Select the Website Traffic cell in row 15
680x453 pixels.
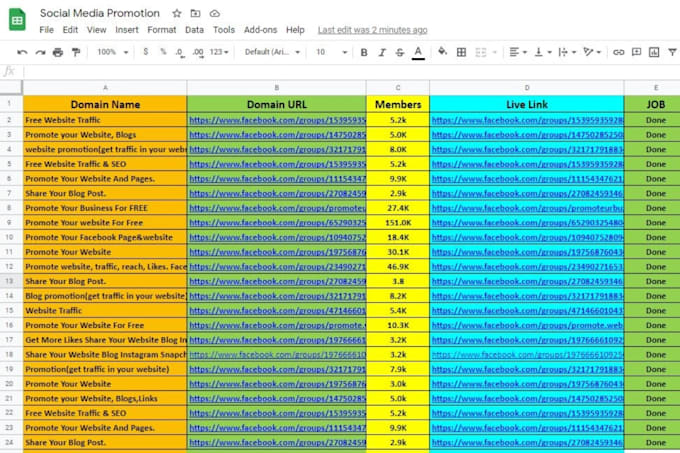pos(105,310)
